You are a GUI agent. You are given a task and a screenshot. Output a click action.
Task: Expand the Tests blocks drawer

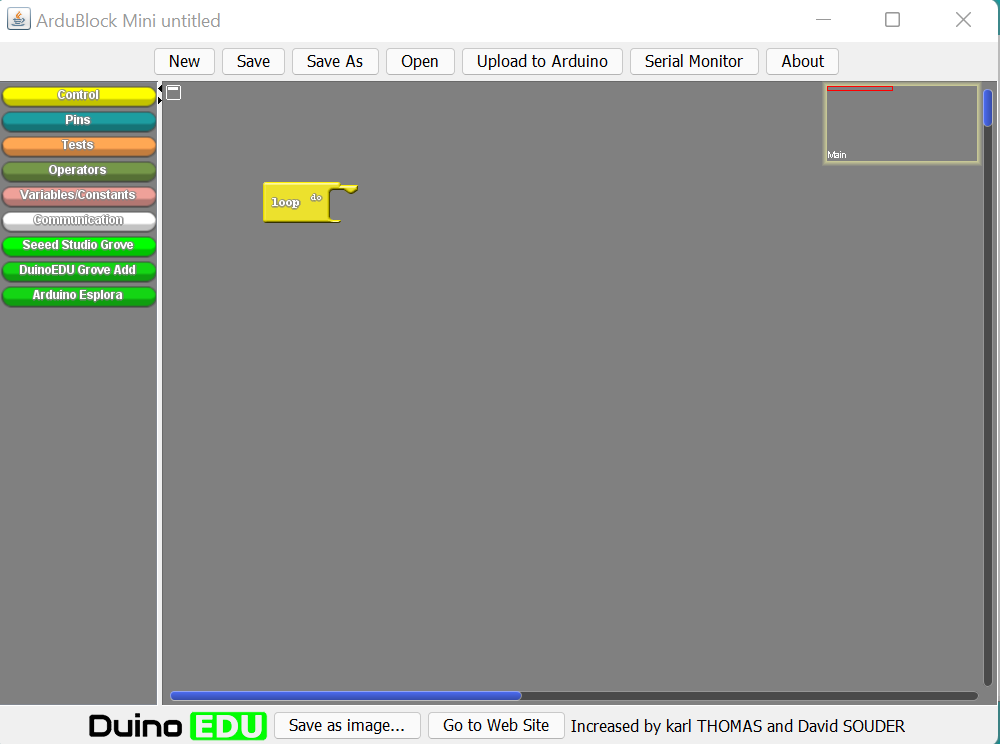click(x=78, y=146)
